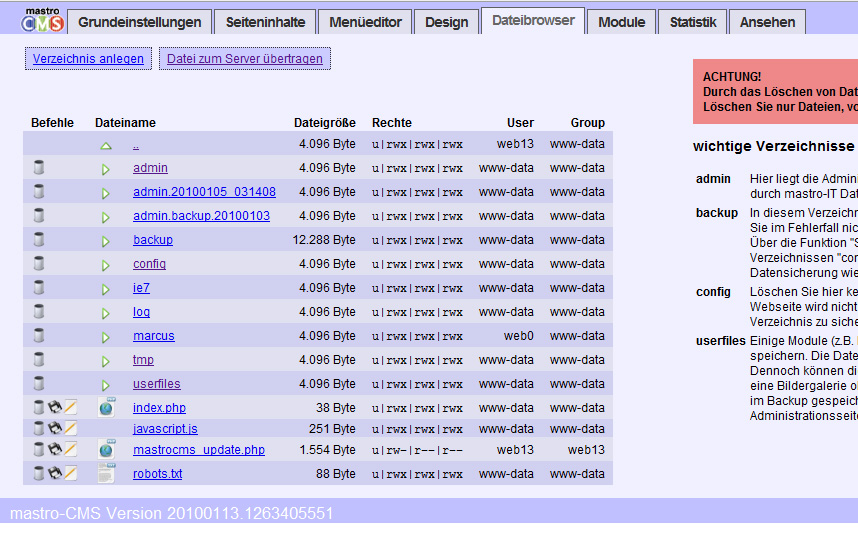Open the Grundeinstellungen tab

click(x=140, y=22)
